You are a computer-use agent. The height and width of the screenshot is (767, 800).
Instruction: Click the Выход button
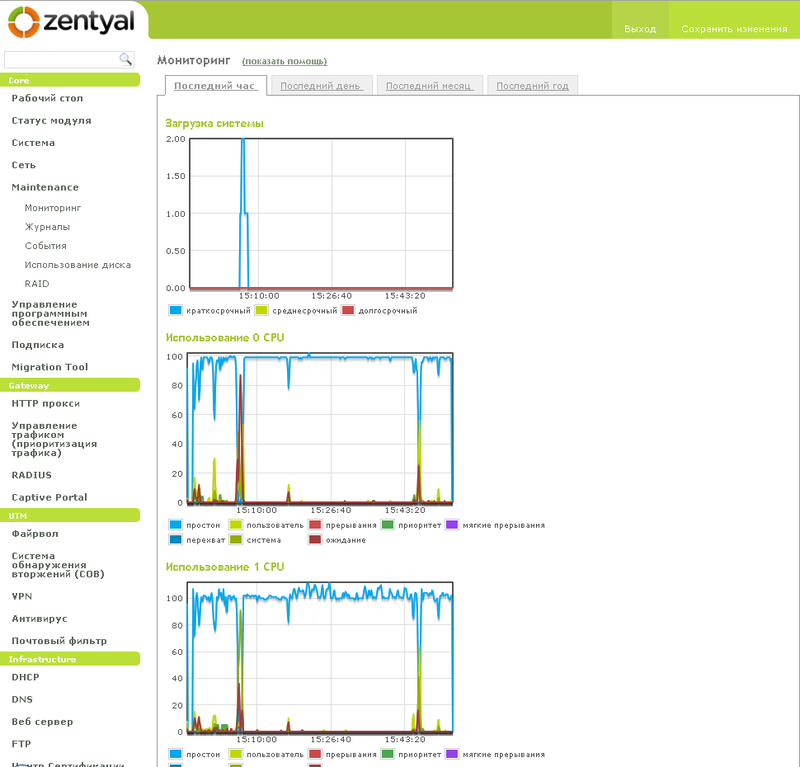click(640, 30)
